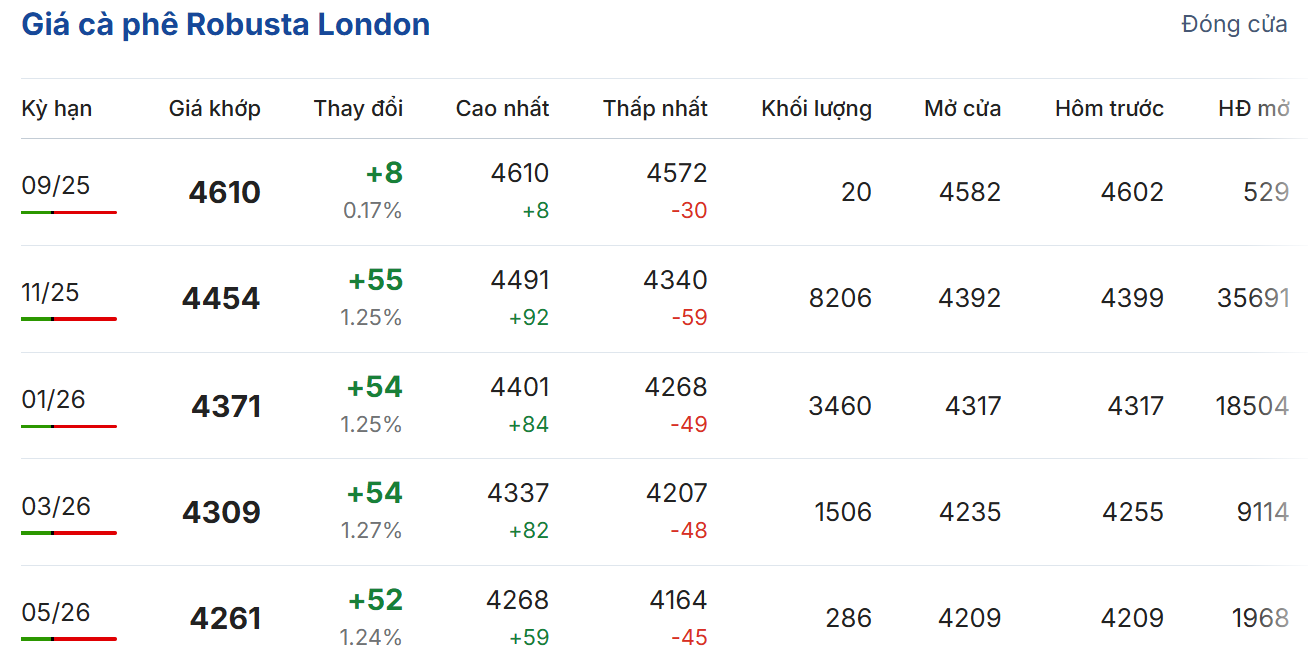Click the 'Đóng cửa' market status label
This screenshot has width=1308, height=670.
tap(1234, 24)
